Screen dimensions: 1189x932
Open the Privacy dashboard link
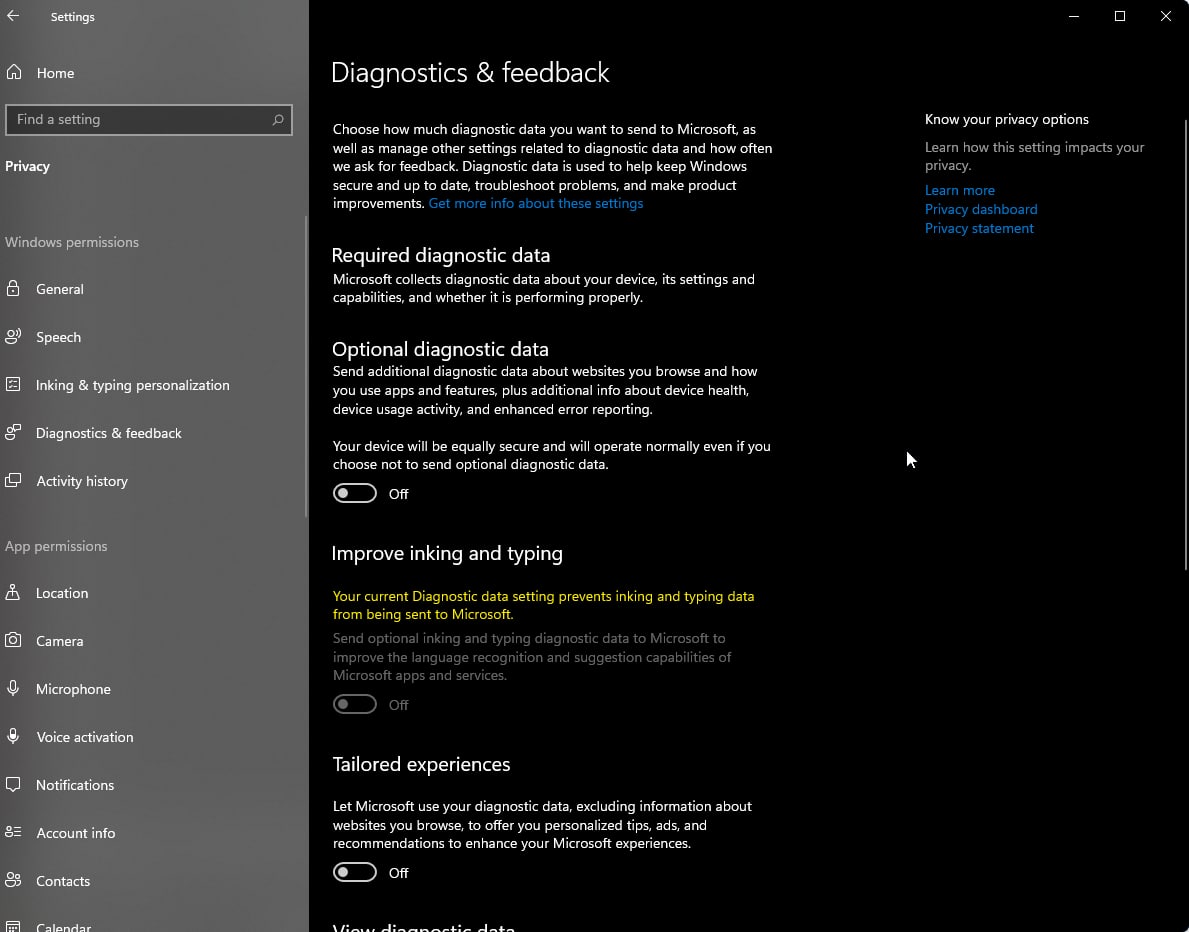coord(980,209)
